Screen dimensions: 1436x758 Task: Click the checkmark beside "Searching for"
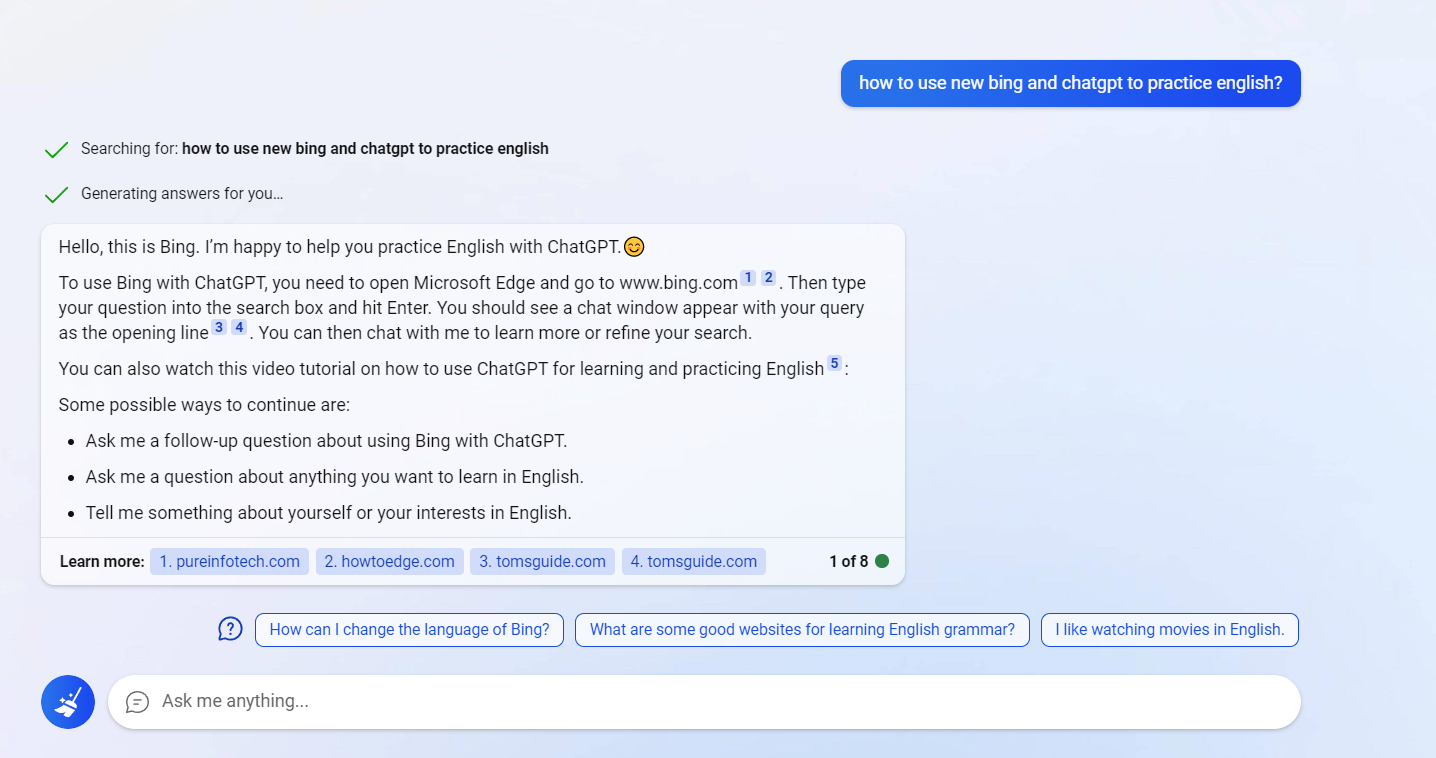coord(56,149)
